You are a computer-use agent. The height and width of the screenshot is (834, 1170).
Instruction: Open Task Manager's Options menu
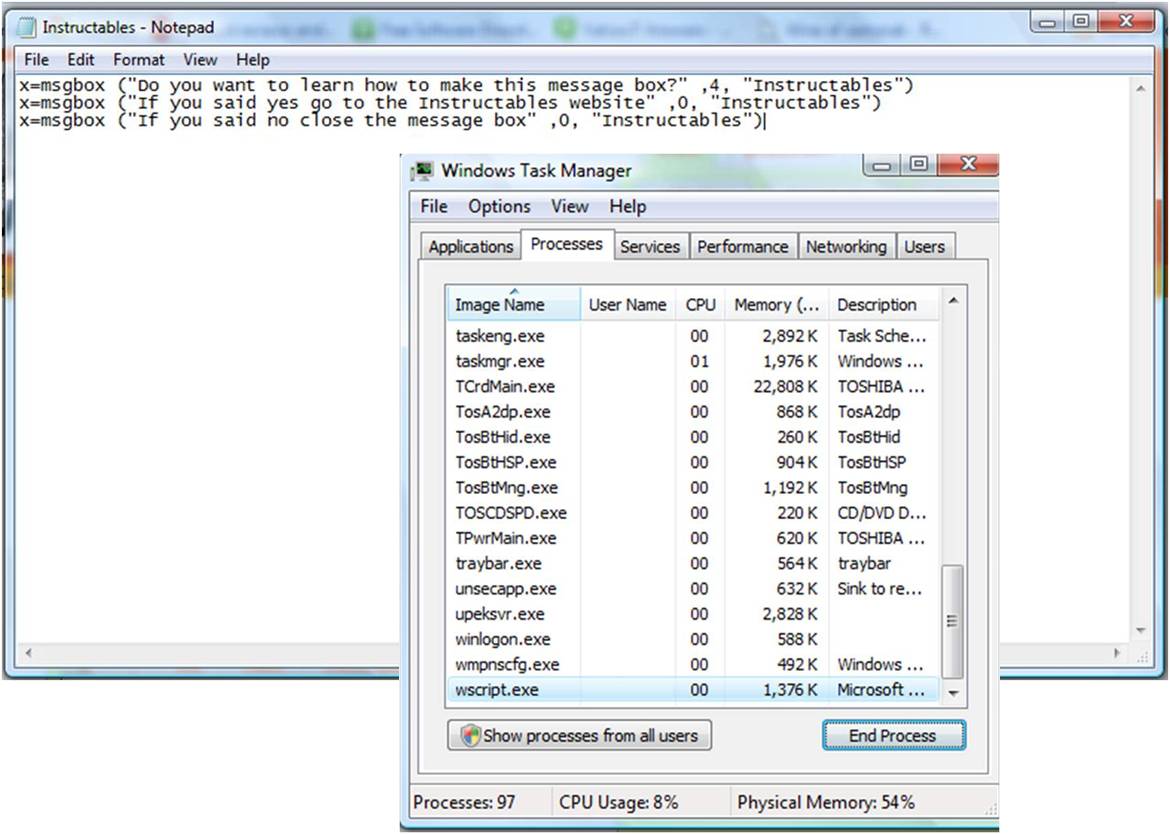[499, 207]
